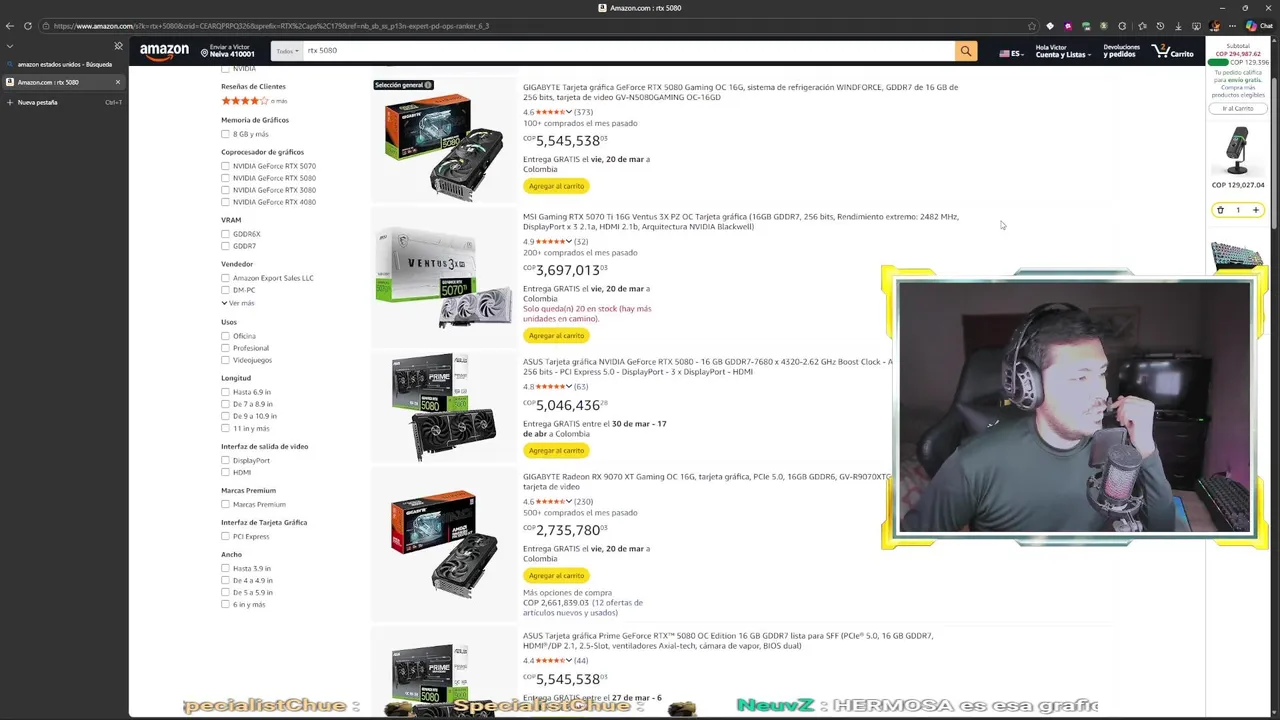Check NVIDIA GeForce RTX 4080 filter
The image size is (1280, 720).
click(x=225, y=202)
